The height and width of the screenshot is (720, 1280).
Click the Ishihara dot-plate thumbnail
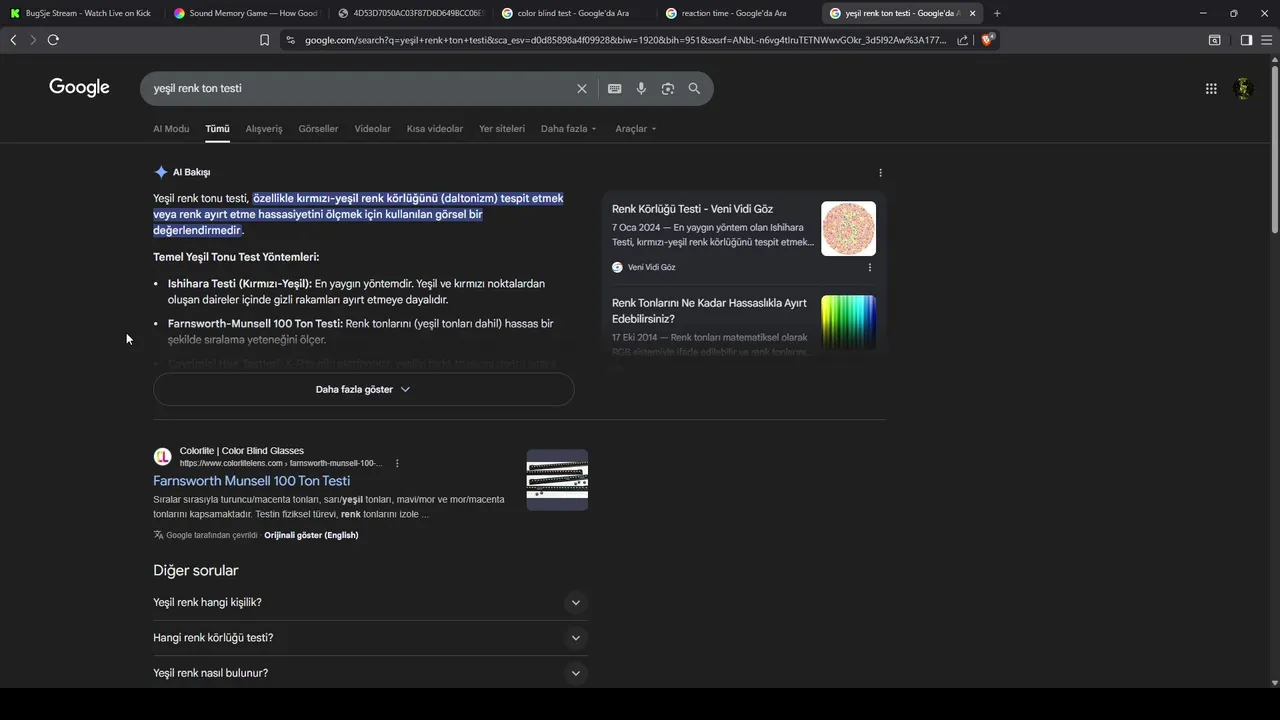pyautogui.click(x=848, y=228)
